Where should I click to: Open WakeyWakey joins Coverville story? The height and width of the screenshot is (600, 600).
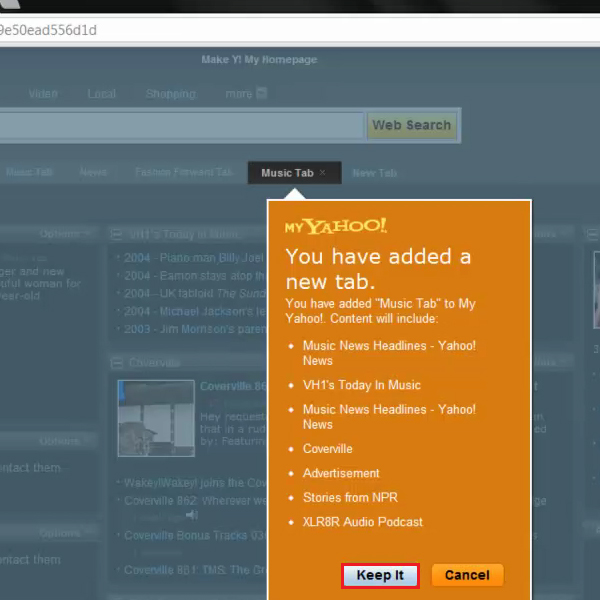pyautogui.click(x=195, y=483)
